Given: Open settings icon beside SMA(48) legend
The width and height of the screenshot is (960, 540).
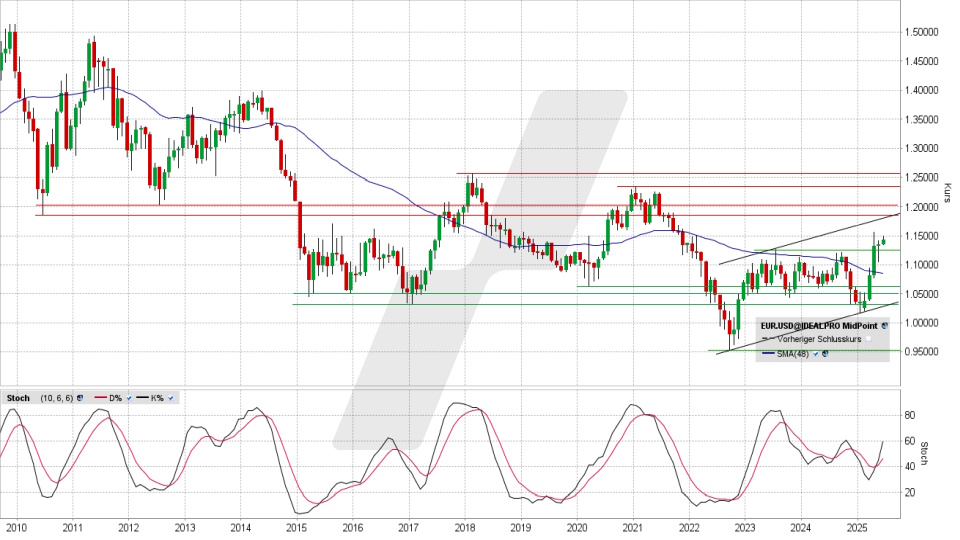Looking at the screenshot, I should [825, 354].
